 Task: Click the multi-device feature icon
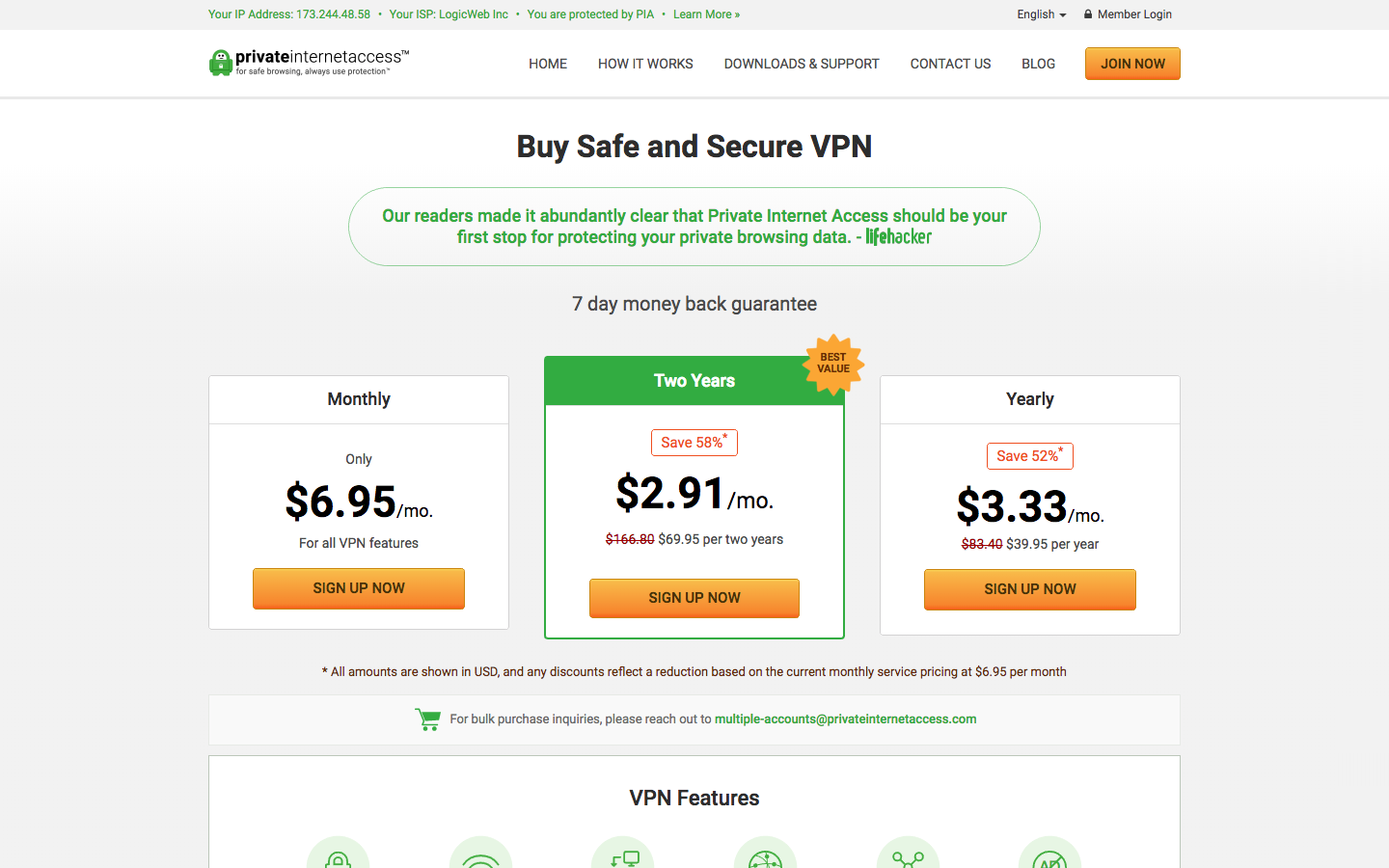pyautogui.click(x=623, y=853)
